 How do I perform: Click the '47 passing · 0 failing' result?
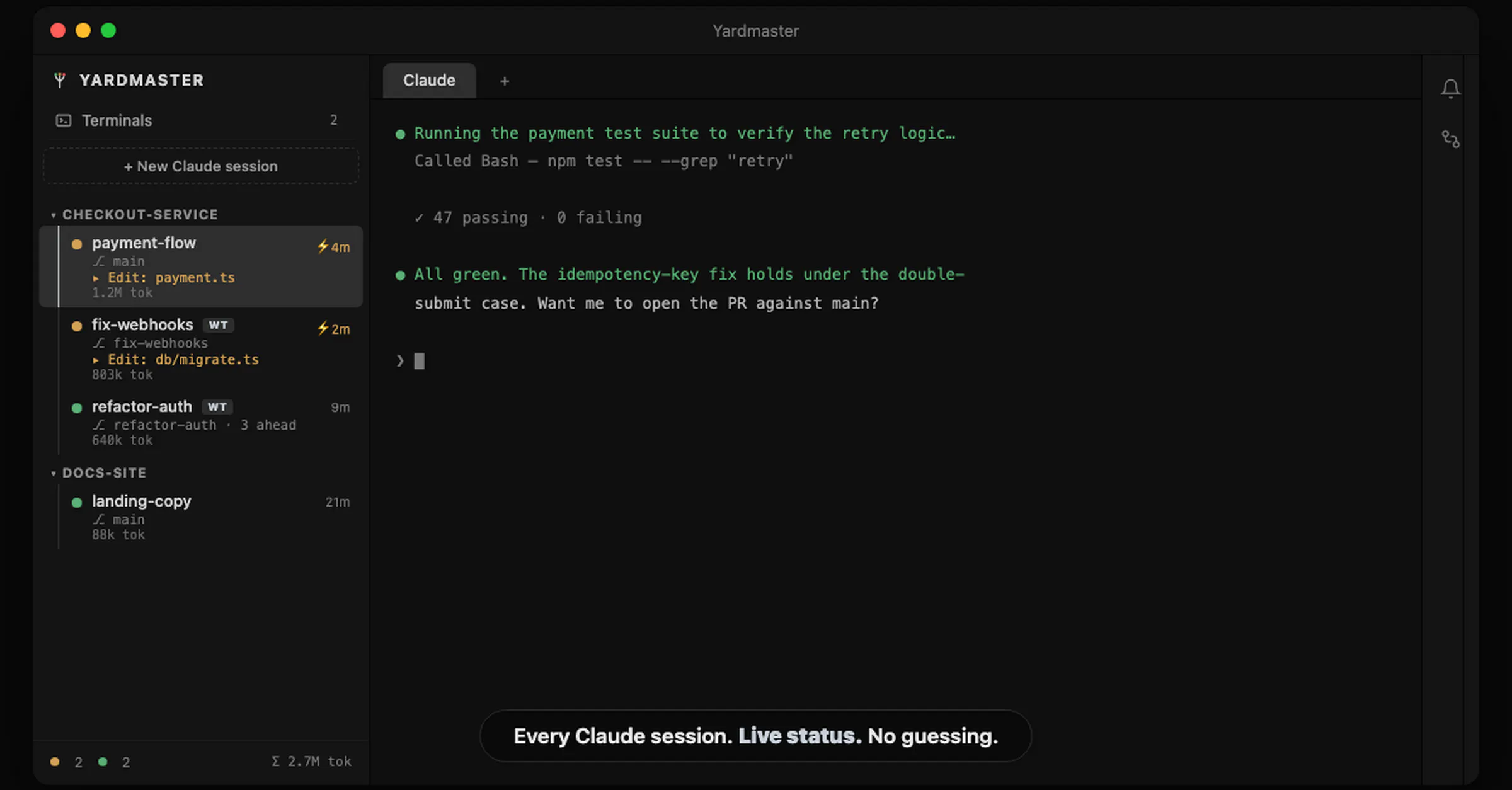tap(537, 218)
